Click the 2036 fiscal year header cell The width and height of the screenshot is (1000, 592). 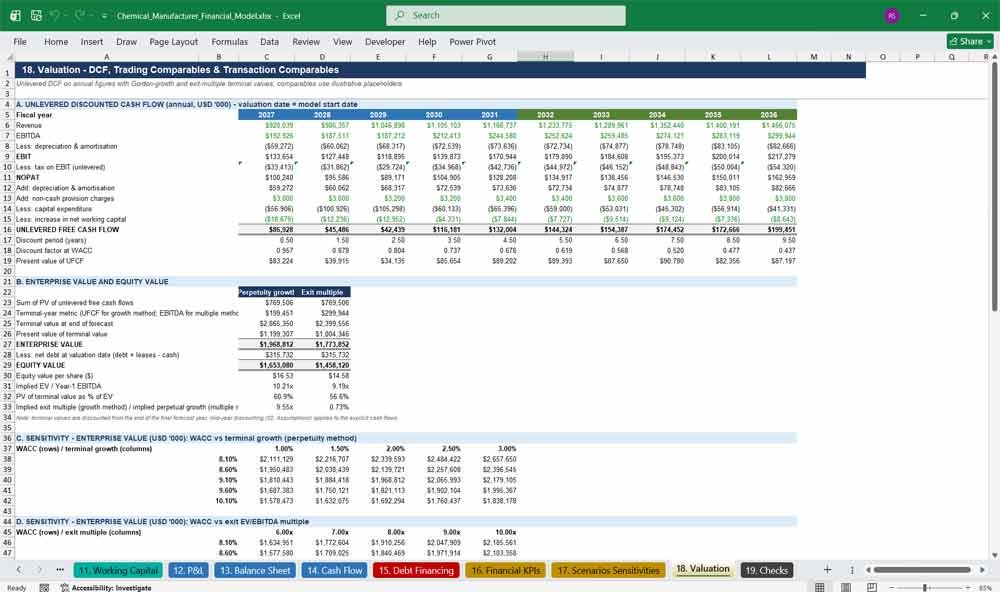coord(768,115)
